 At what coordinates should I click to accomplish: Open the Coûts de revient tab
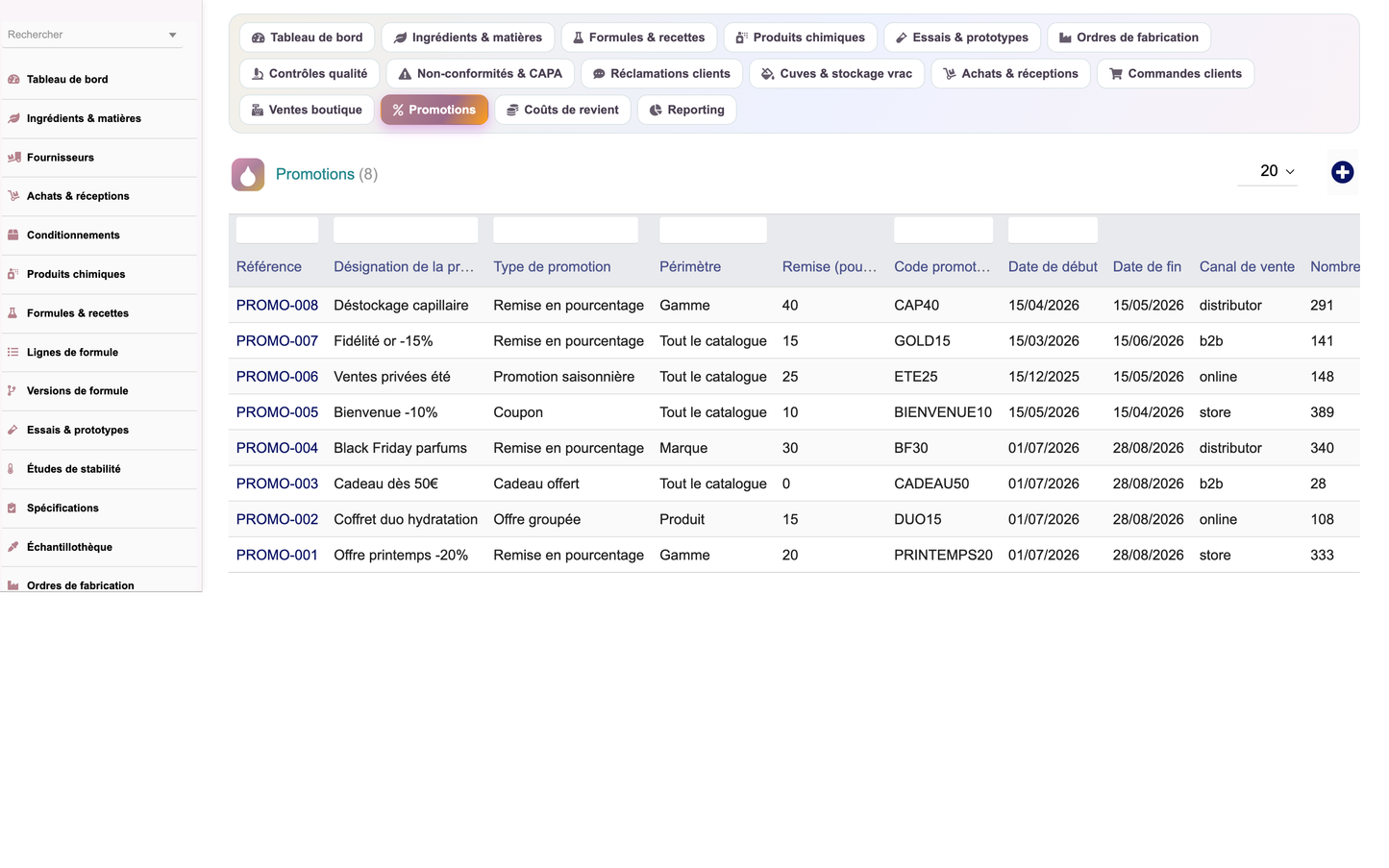coord(563,110)
